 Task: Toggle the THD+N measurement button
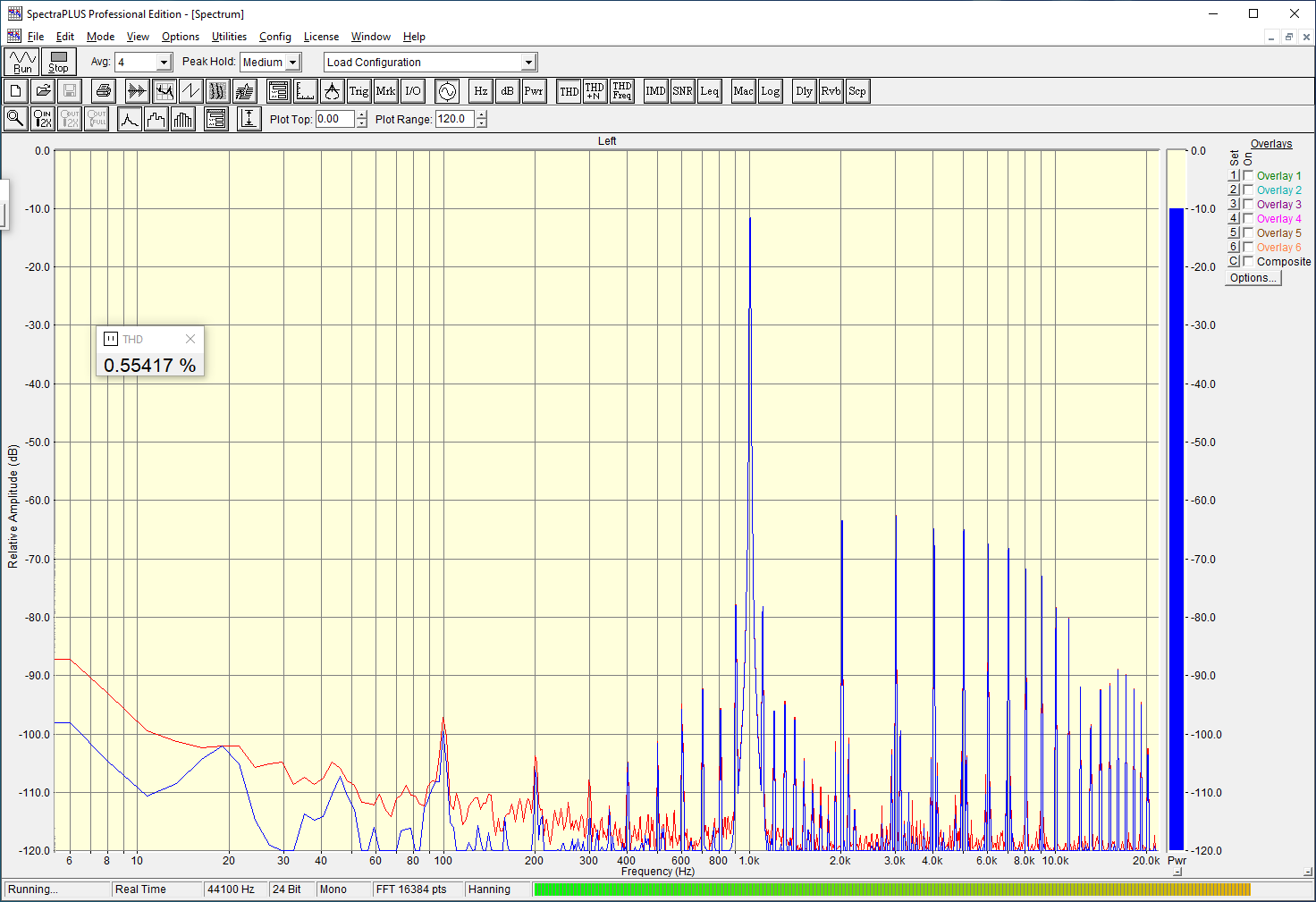coord(595,91)
